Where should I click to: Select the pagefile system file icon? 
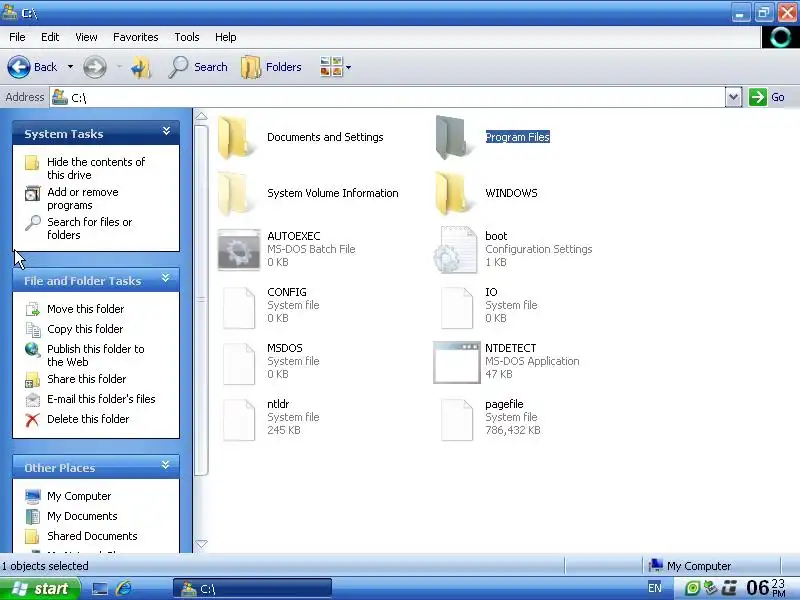click(x=457, y=420)
